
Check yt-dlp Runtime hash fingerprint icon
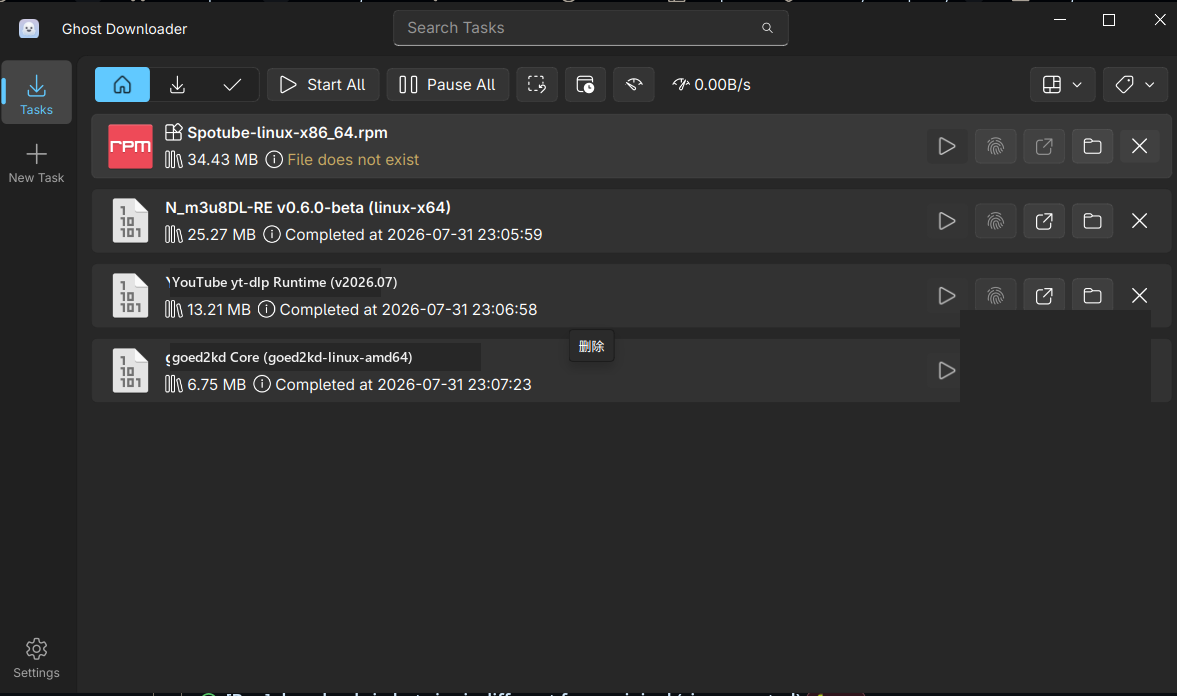[995, 296]
